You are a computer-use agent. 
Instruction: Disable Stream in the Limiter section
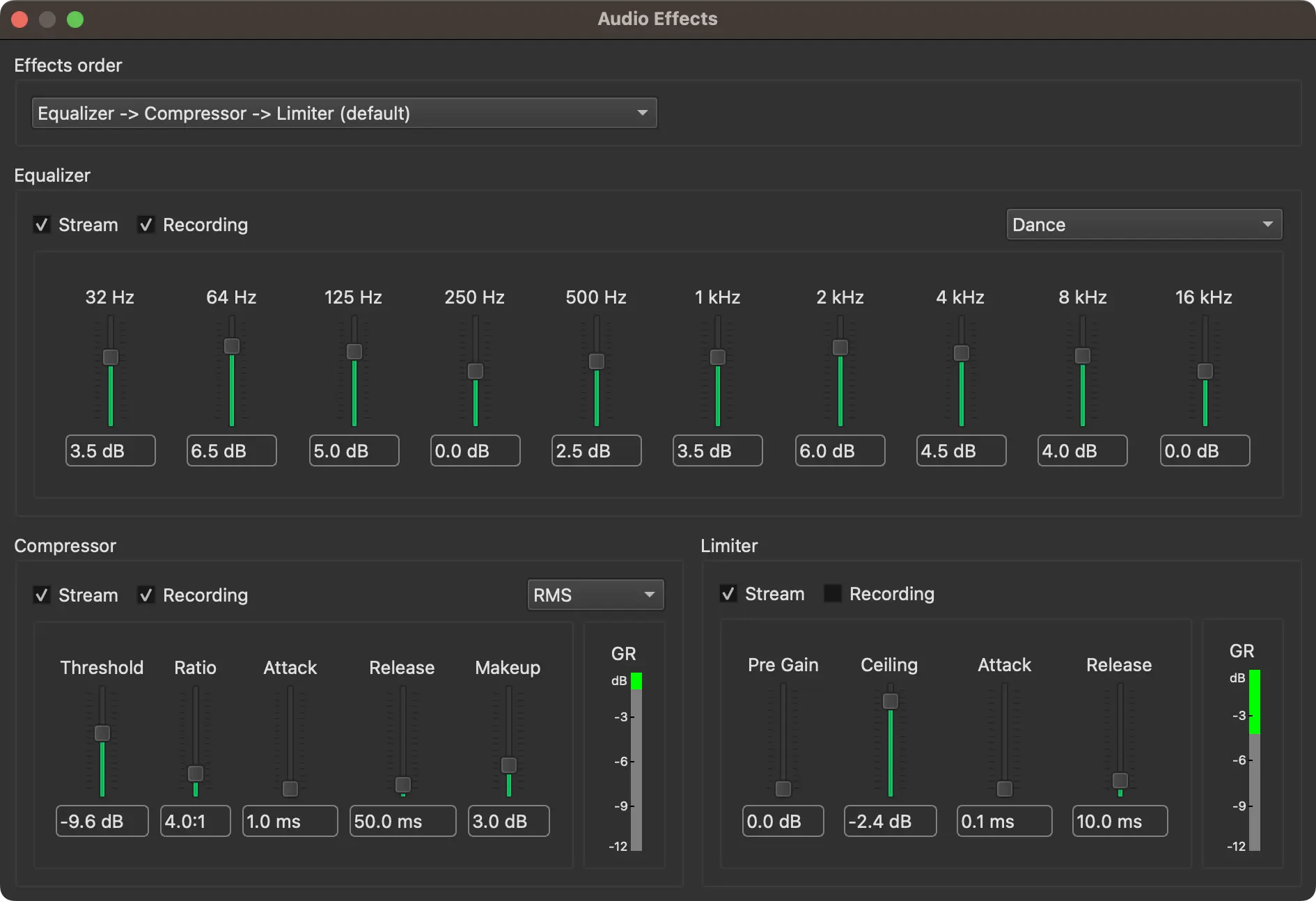point(728,593)
